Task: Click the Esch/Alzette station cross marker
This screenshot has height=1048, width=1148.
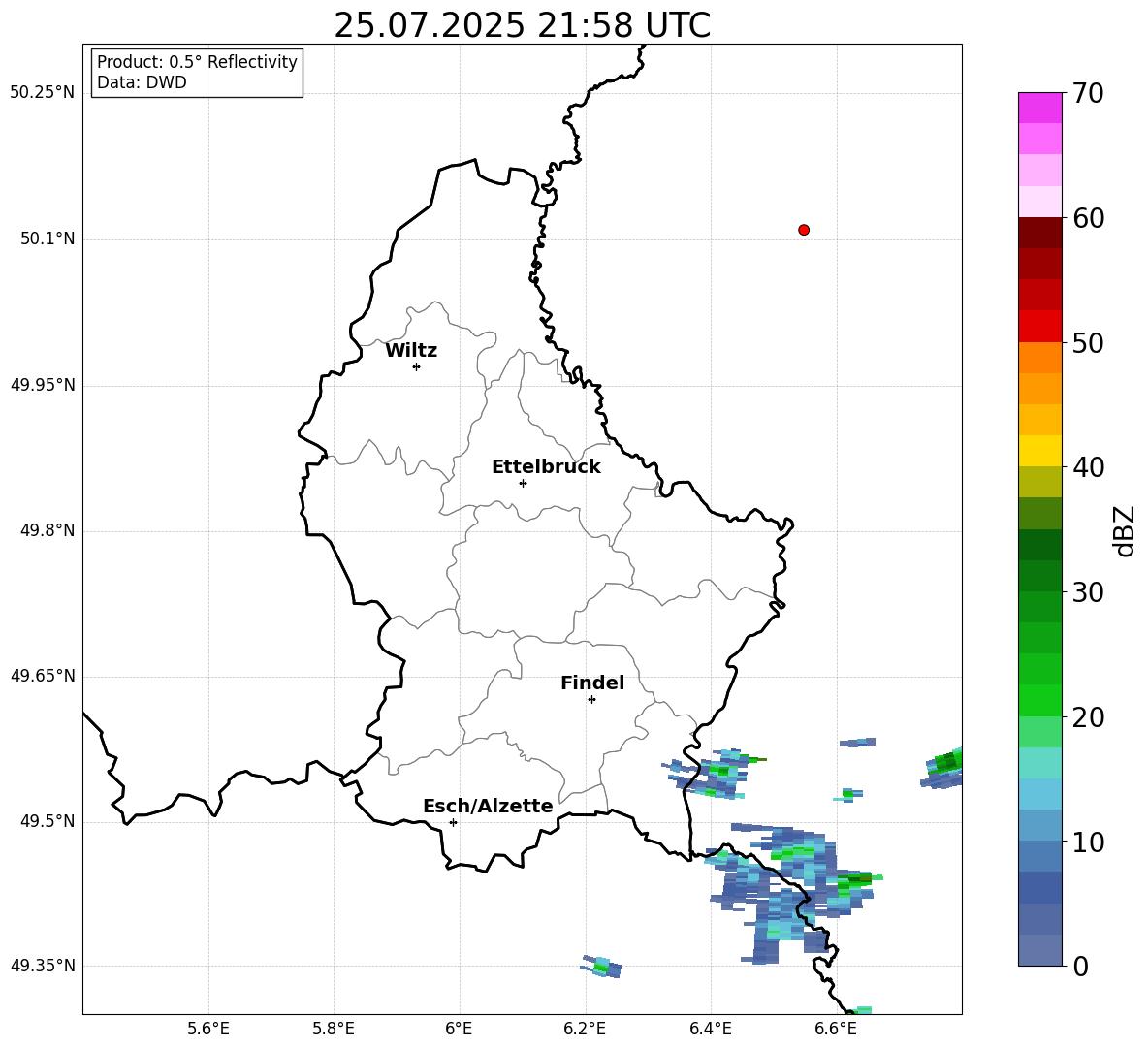Action: pos(453,822)
